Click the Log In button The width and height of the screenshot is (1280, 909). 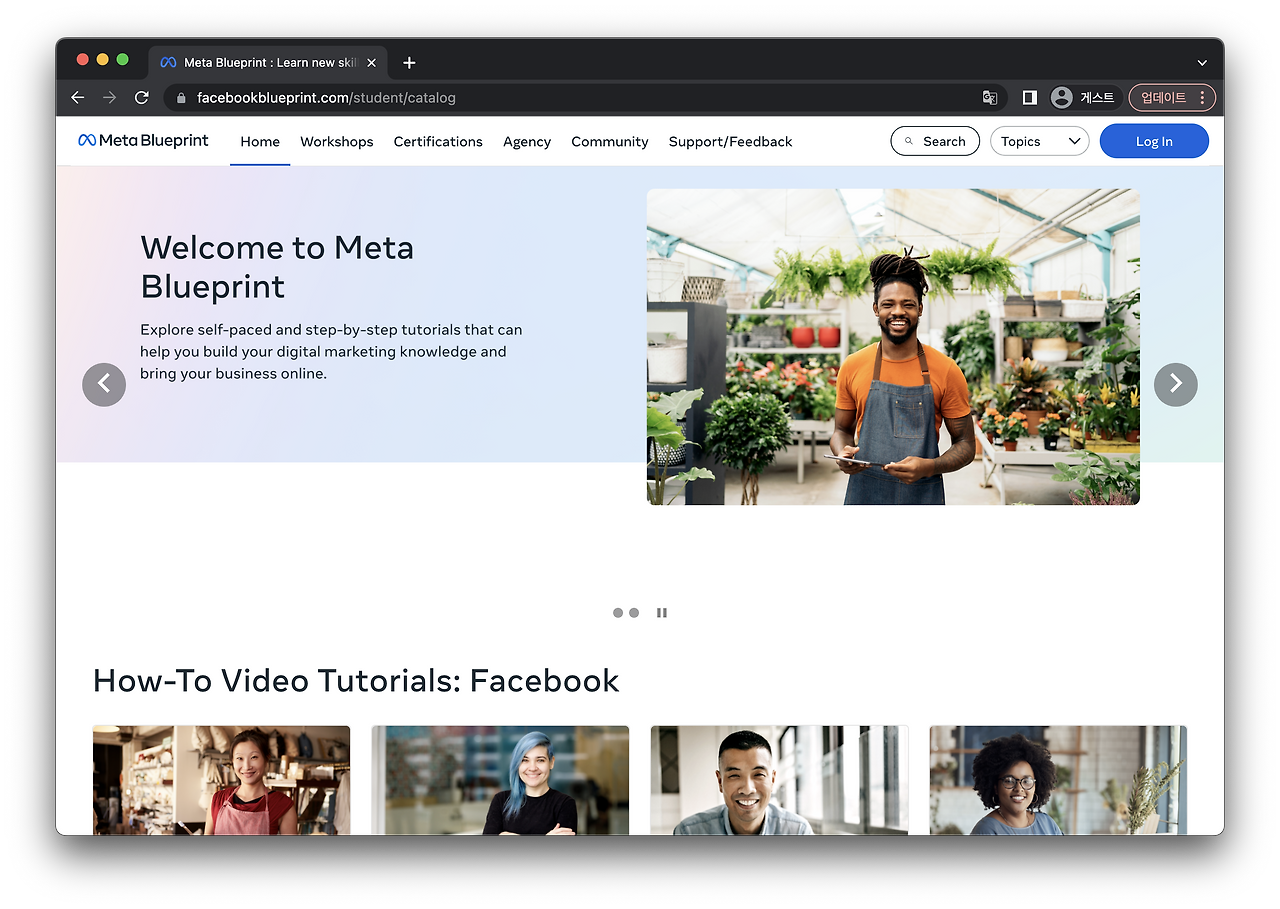click(x=1154, y=141)
